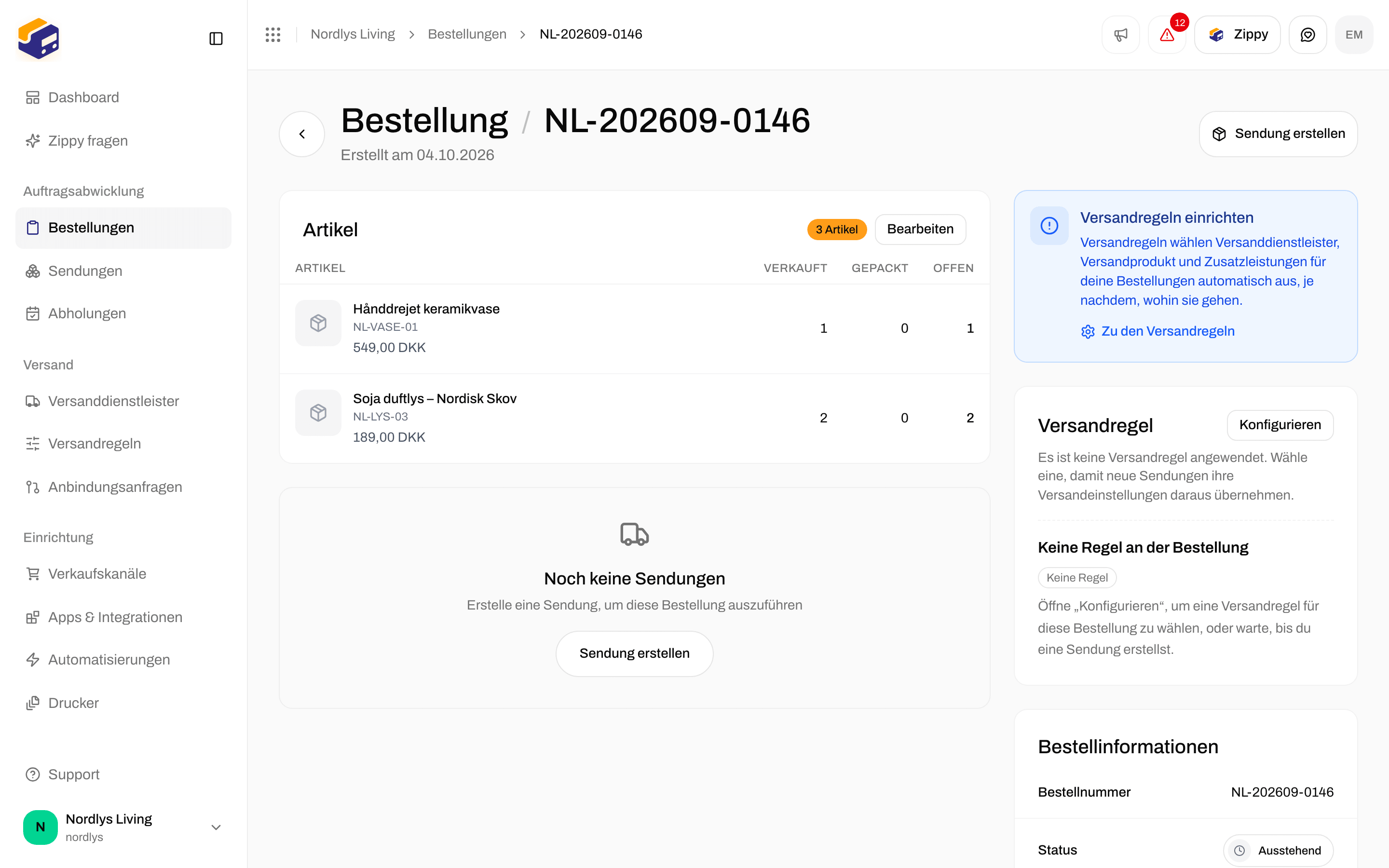Expand the Nordlys Living account switcher chevron
The width and height of the screenshot is (1389, 868).
[216, 827]
